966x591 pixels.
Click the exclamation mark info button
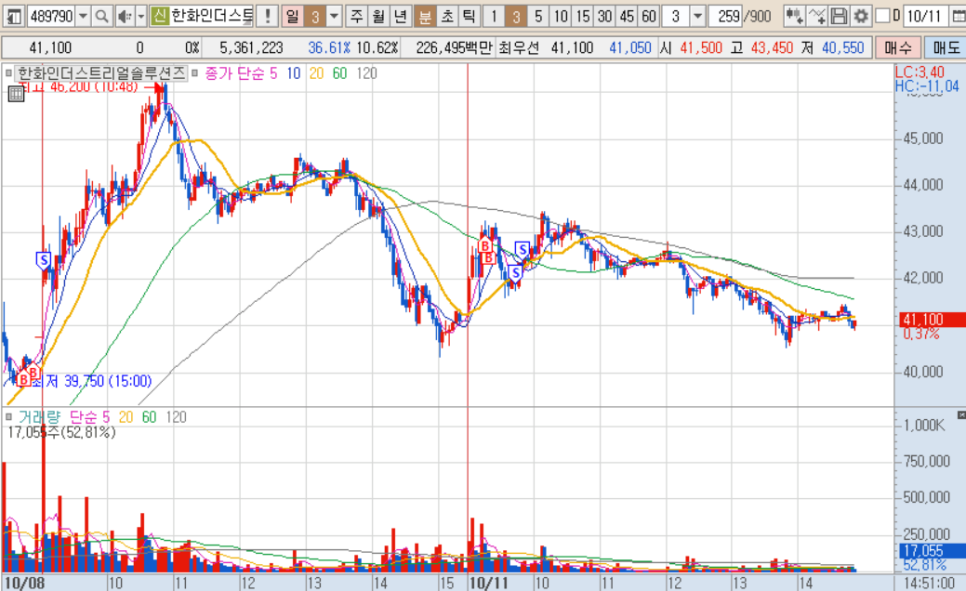(267, 16)
